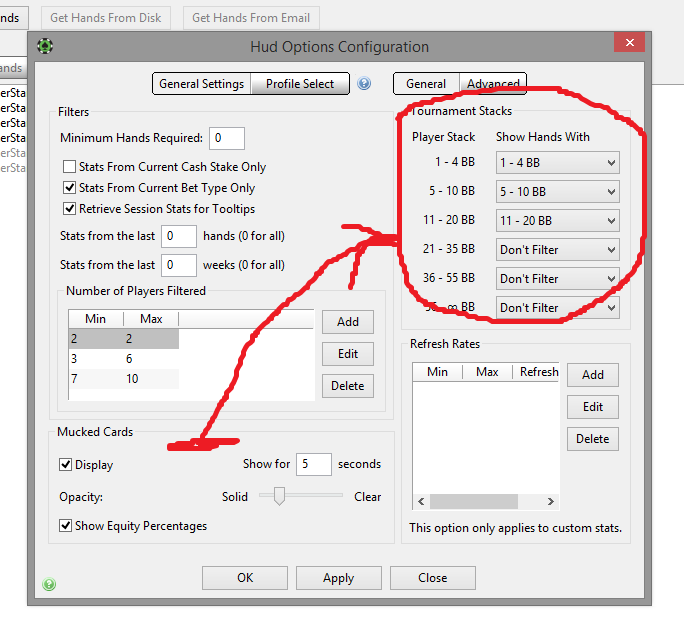Click the Refresh Rates scroll right arrow
This screenshot has height=635, width=684.
click(x=551, y=502)
